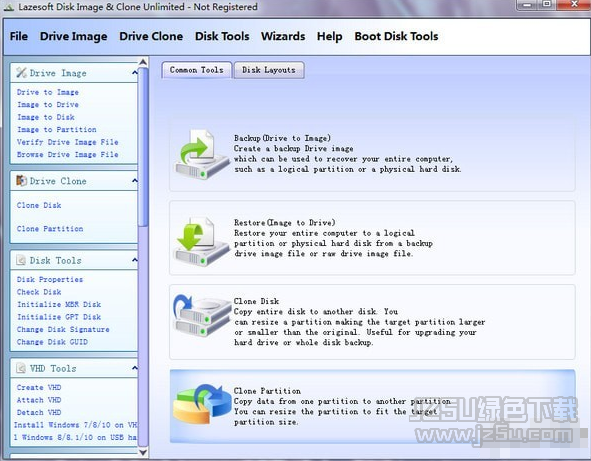Screen dimensions: 591x461
Task: Click the sidebar scrollbar up arrow
Action: point(143,62)
